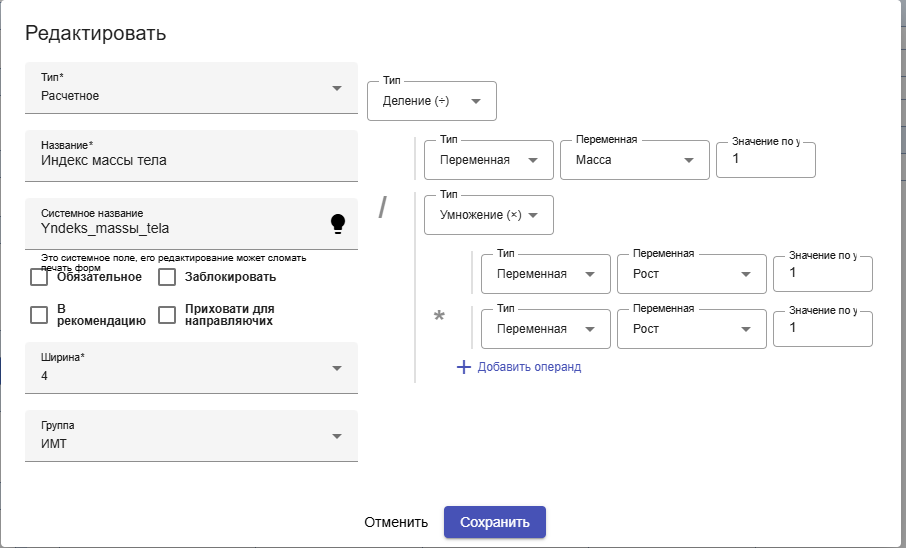Focus the Системное название input field
Screen dimensions: 906x548
pos(180,228)
